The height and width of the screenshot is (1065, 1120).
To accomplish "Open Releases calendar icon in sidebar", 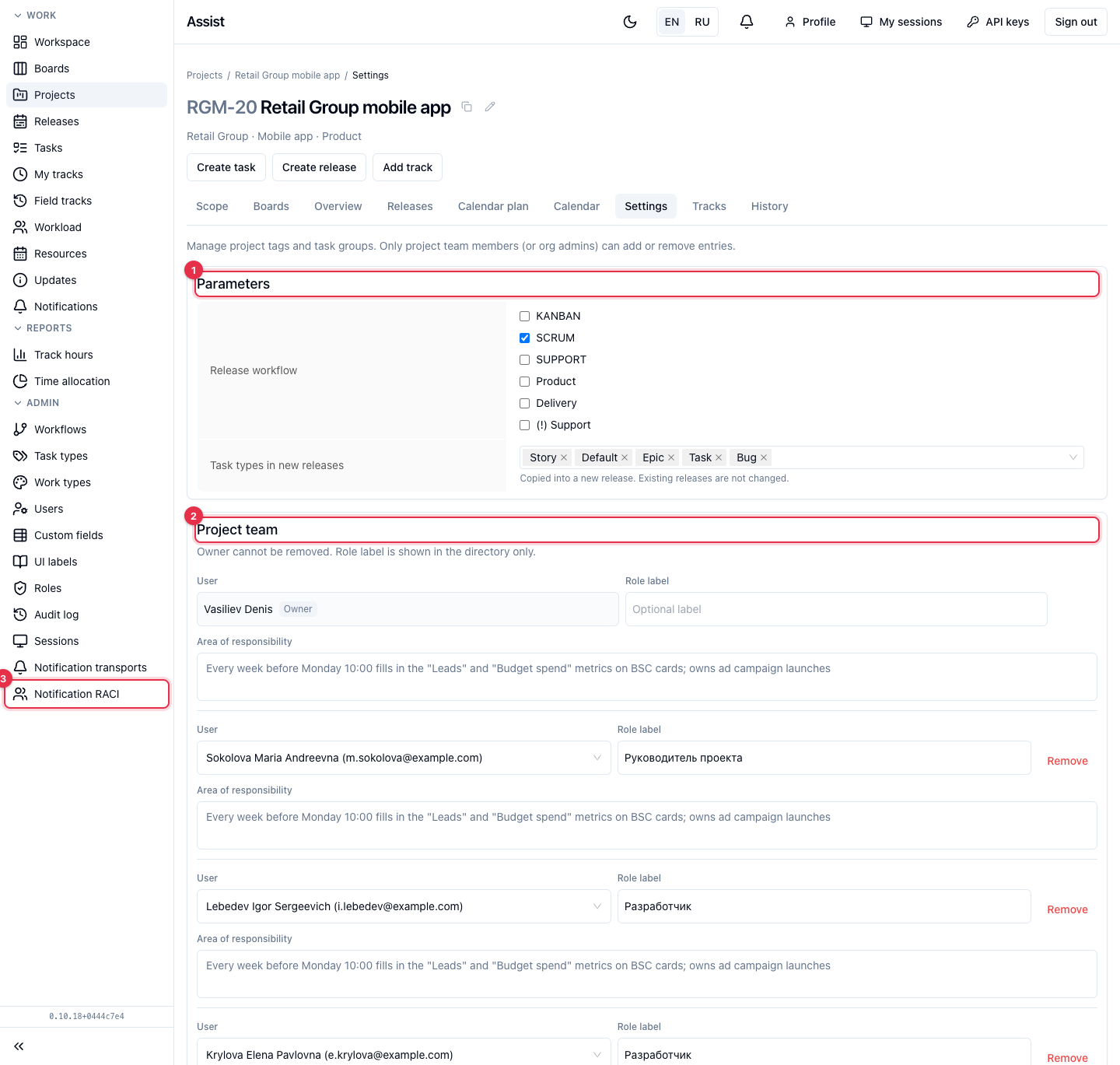I will [20, 121].
